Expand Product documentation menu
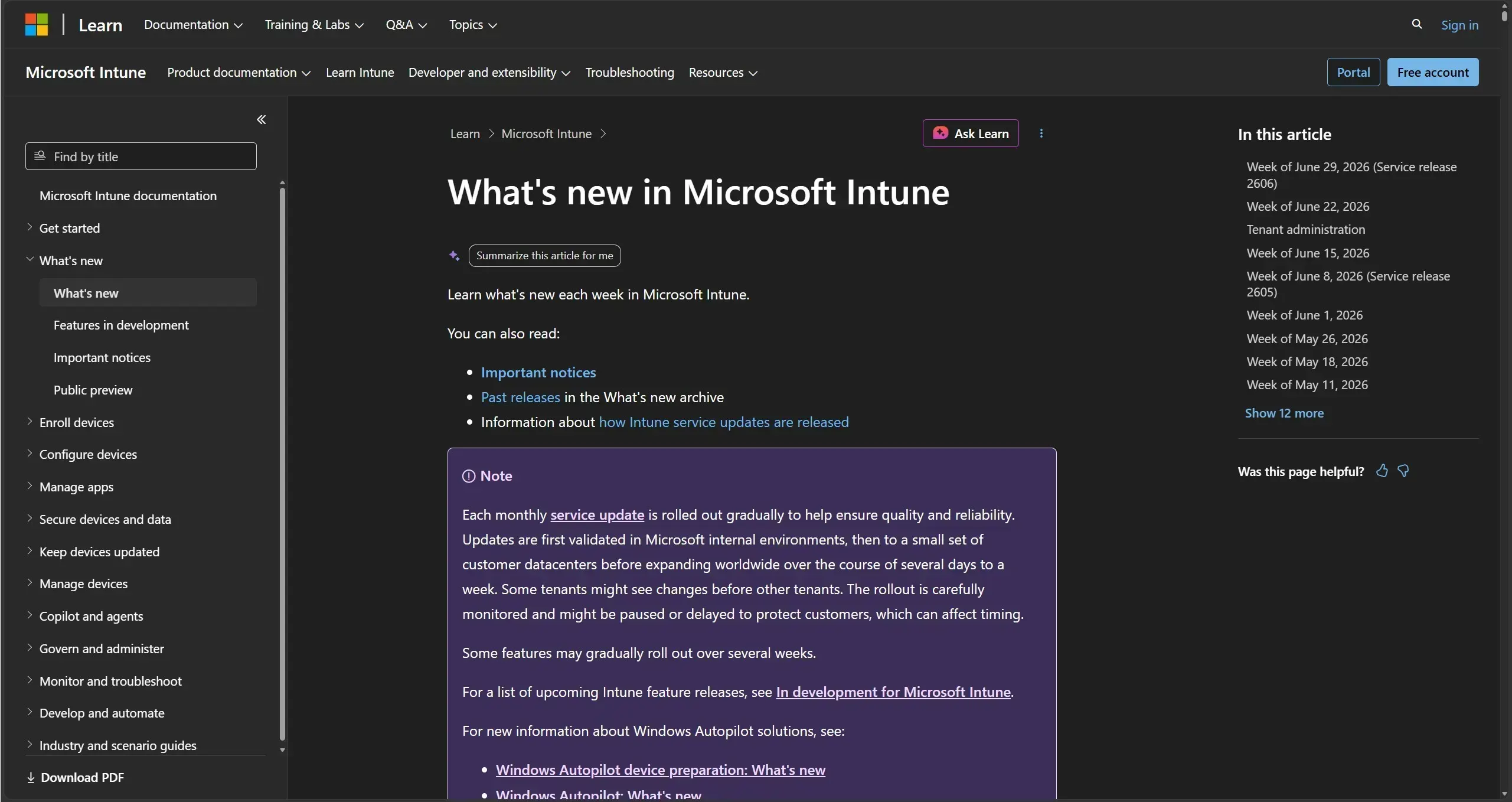This screenshot has height=802, width=1512. (x=239, y=73)
